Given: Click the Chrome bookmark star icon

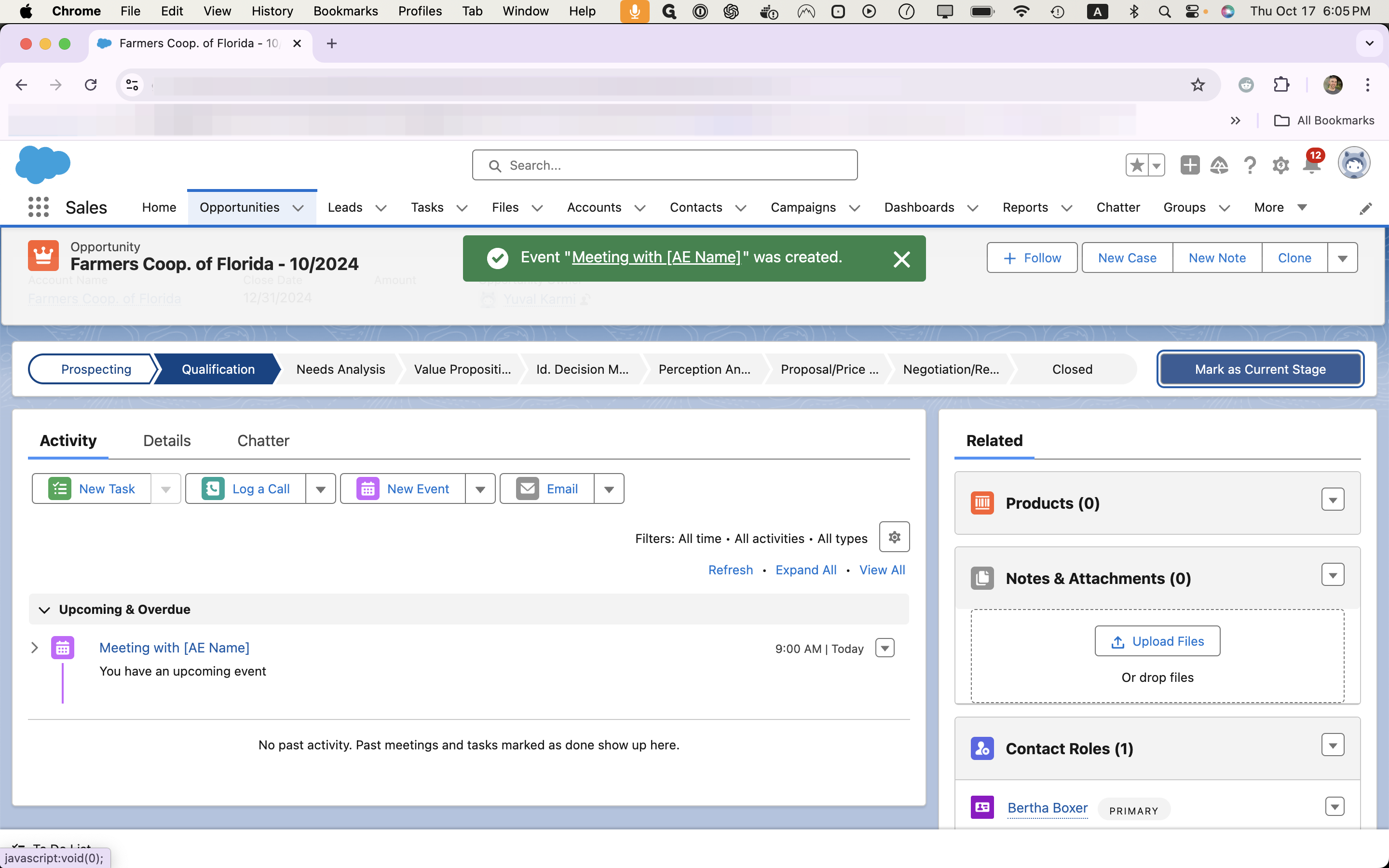Looking at the screenshot, I should click(1198, 85).
